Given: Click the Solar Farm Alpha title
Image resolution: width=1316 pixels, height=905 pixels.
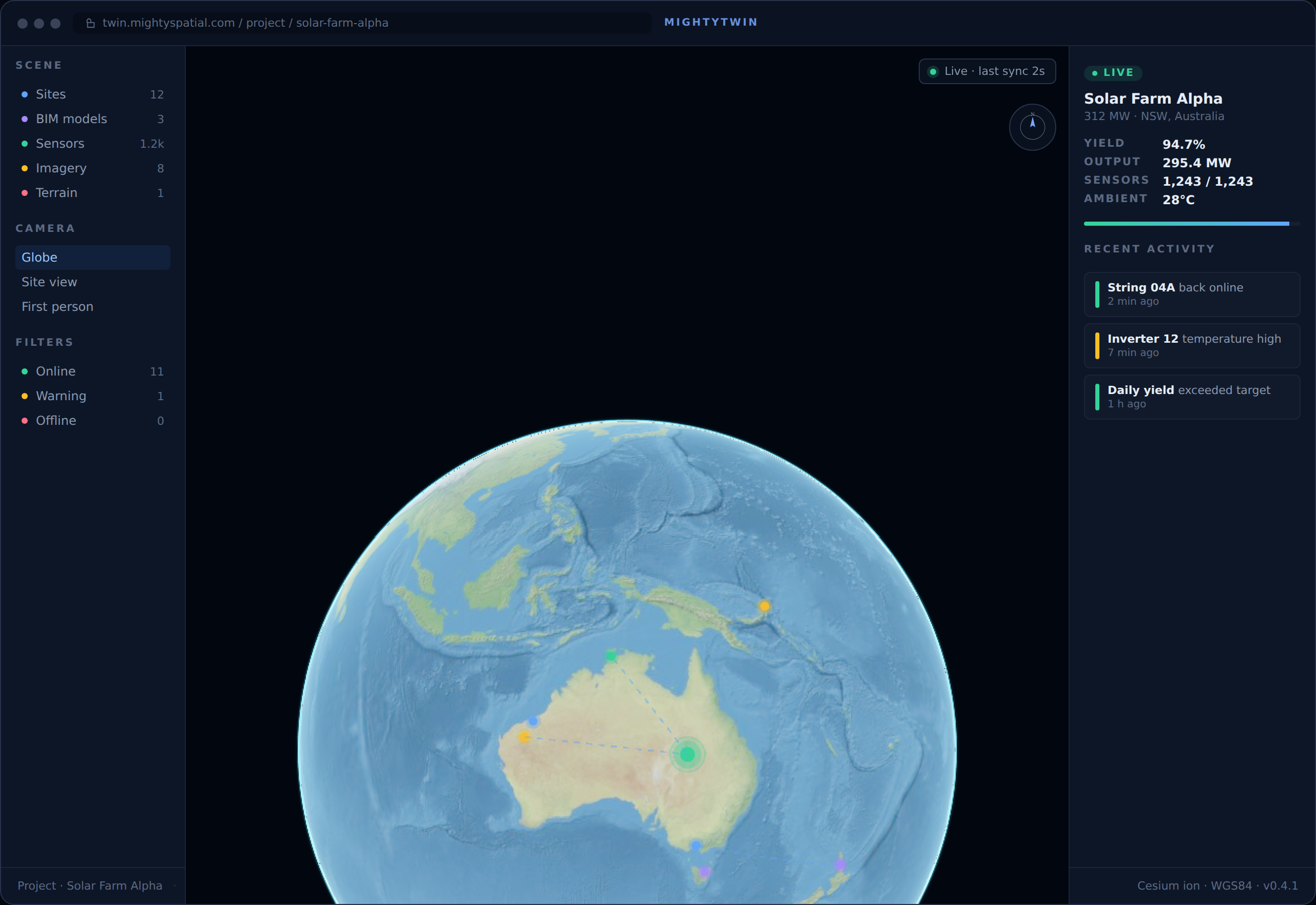Looking at the screenshot, I should (1153, 99).
